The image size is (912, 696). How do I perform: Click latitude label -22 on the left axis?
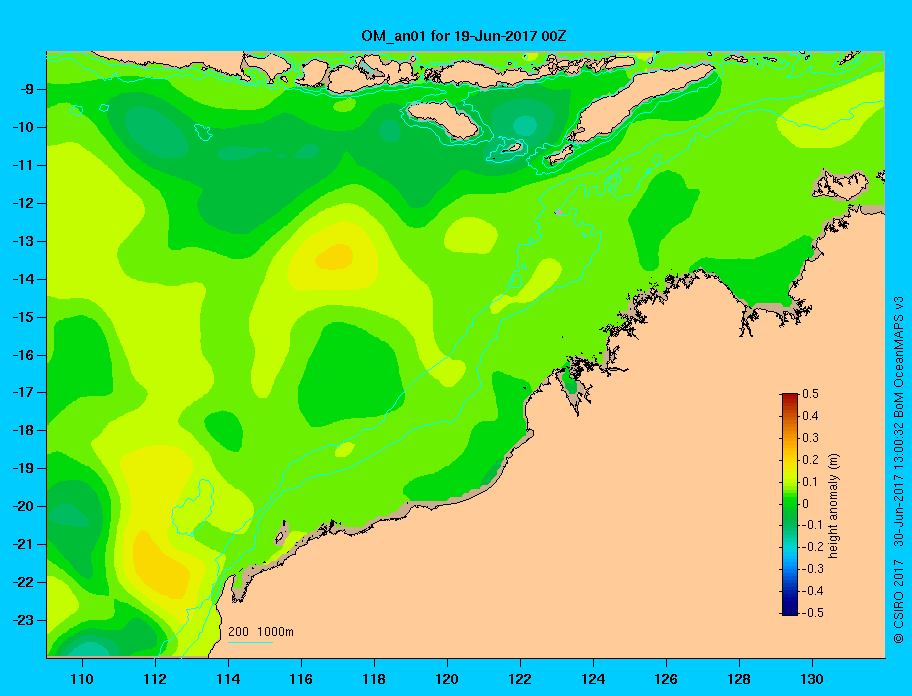tap(22, 582)
